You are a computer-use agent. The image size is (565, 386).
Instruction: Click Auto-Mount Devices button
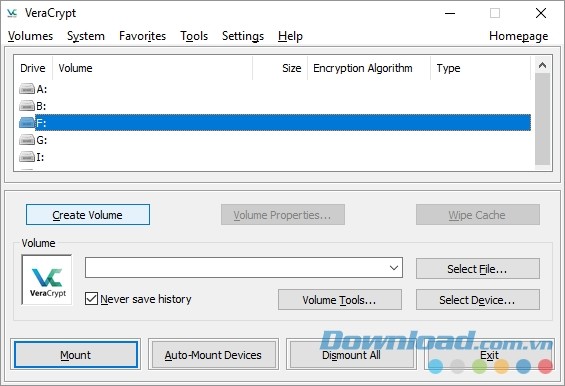(213, 355)
